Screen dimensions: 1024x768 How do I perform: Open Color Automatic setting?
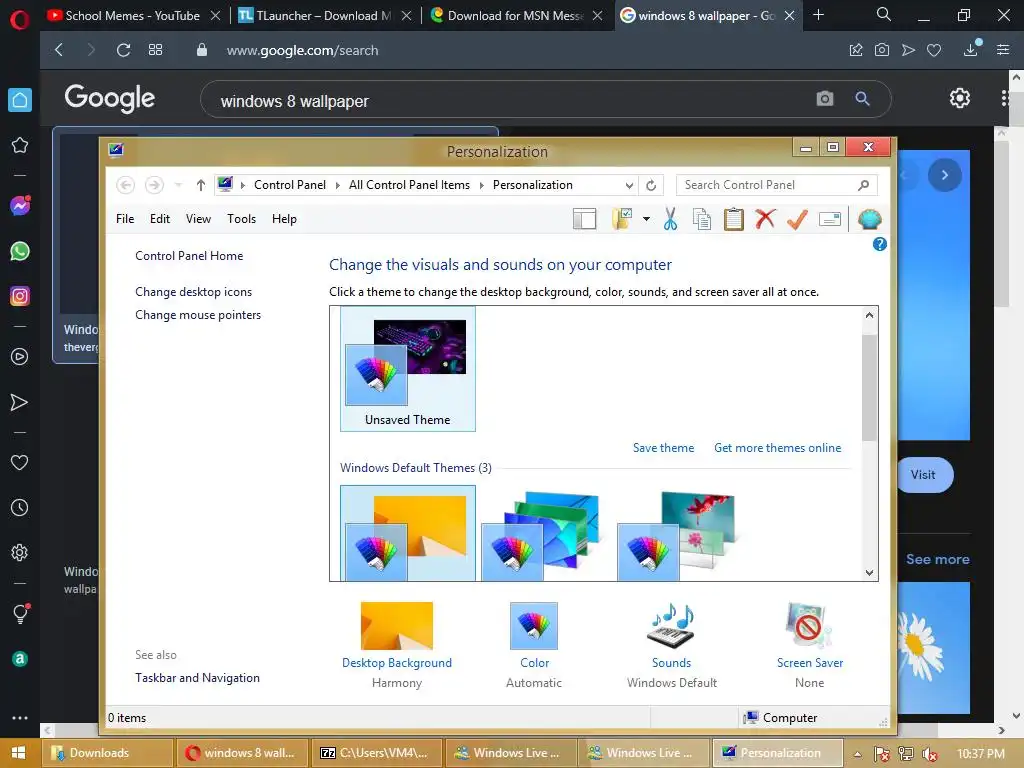tap(534, 645)
